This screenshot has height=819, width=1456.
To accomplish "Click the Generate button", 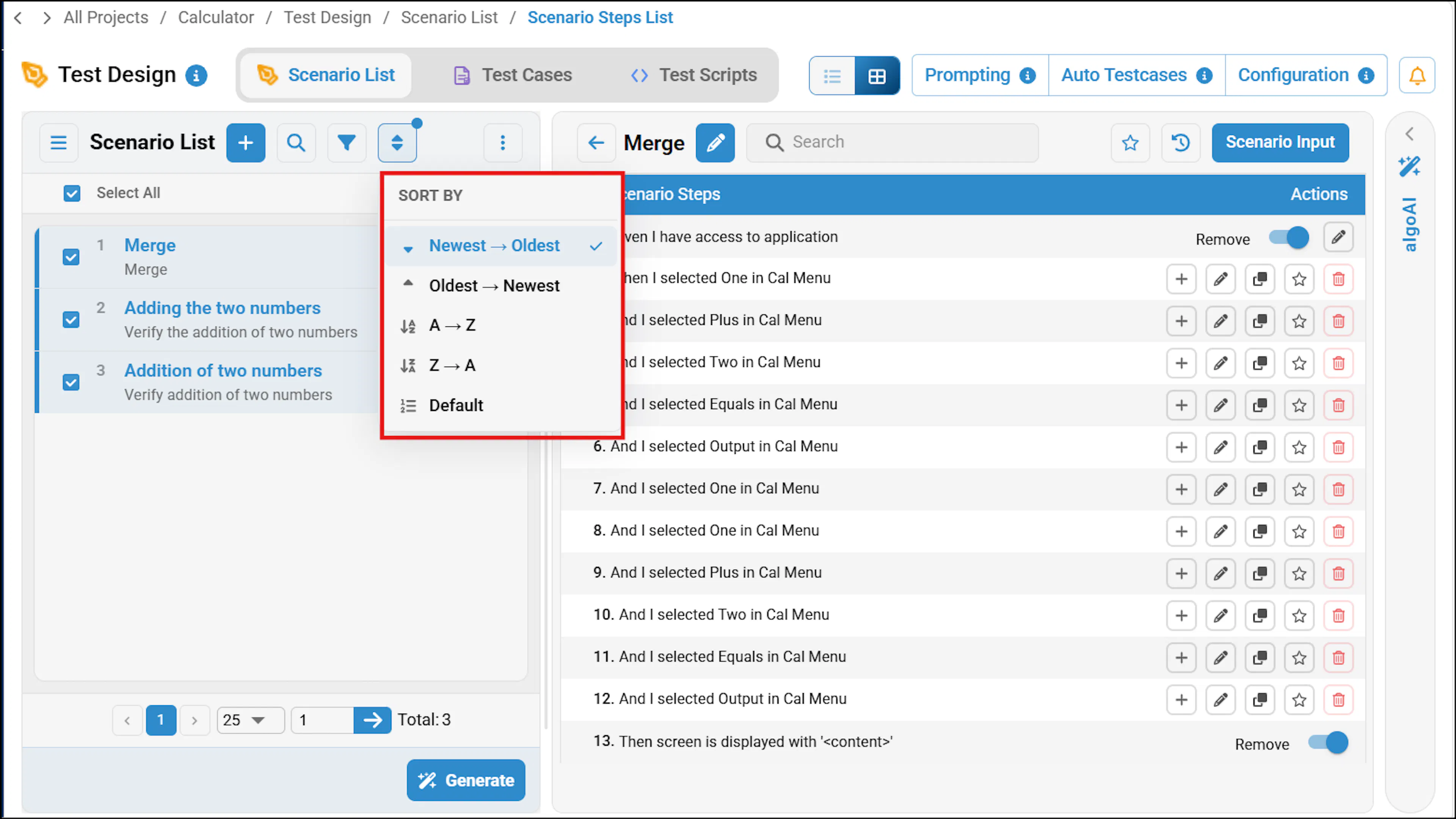I will point(466,780).
